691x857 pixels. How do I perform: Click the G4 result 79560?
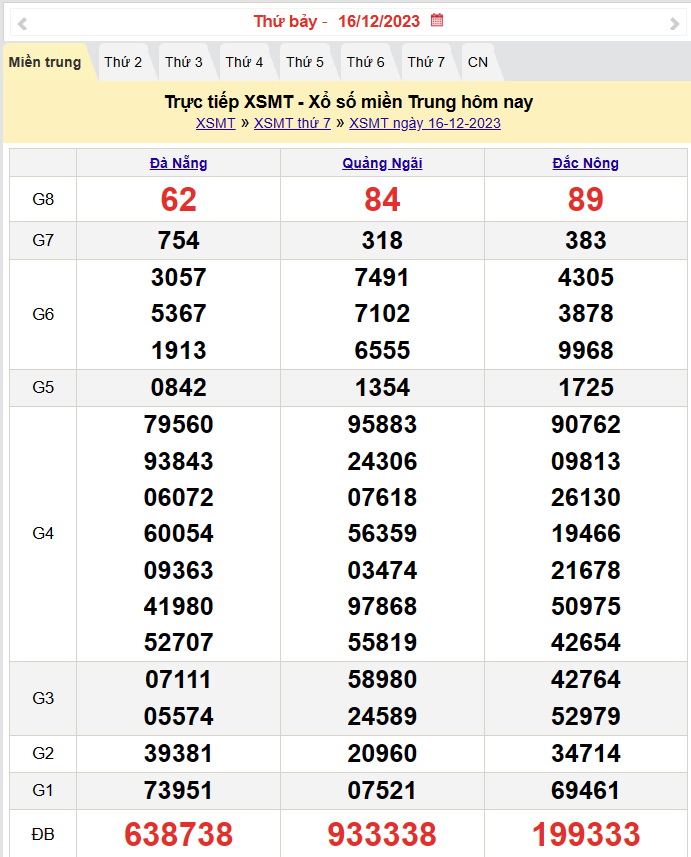click(178, 425)
